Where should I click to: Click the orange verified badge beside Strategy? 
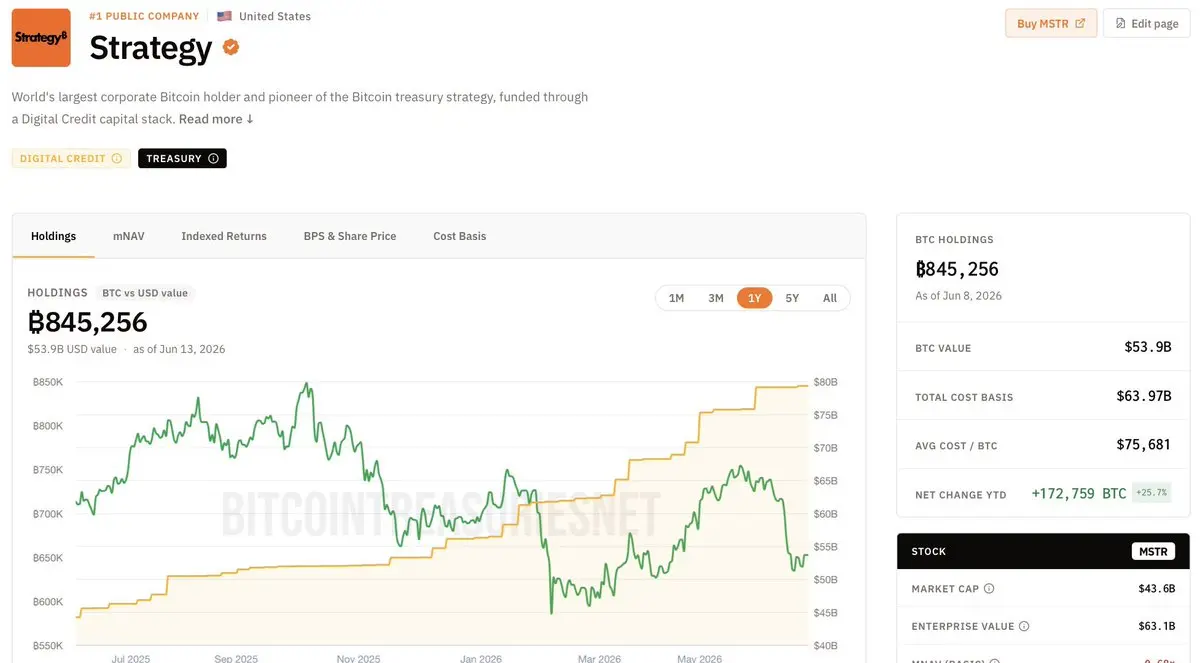tap(230, 47)
